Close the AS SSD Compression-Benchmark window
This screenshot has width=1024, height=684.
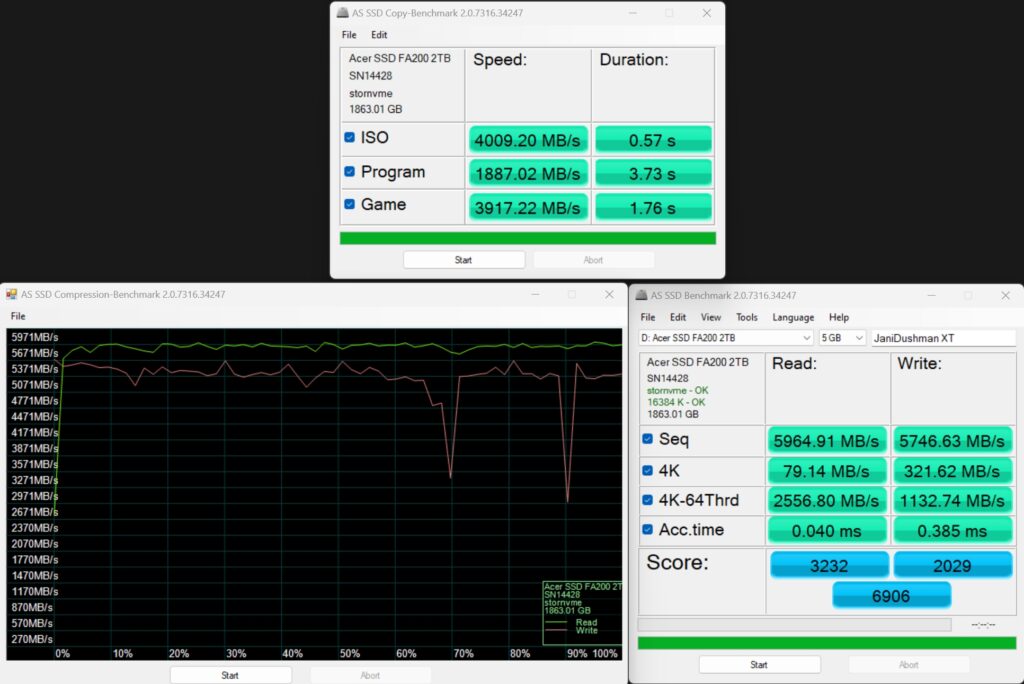tap(609, 294)
